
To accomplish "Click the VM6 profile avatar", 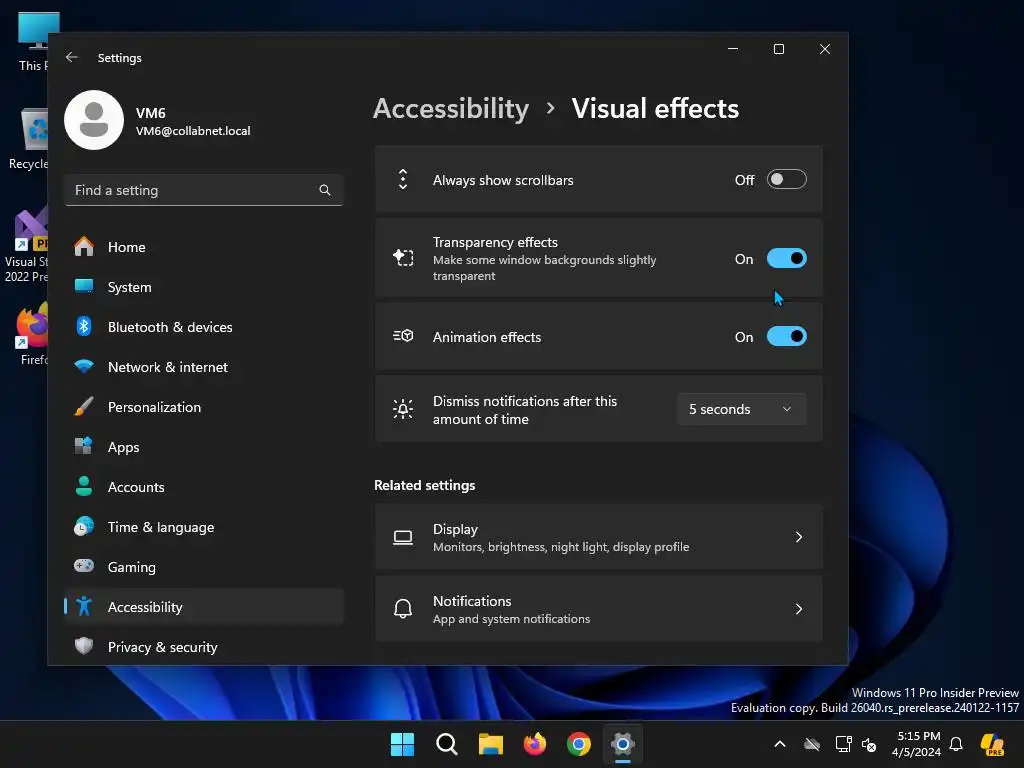I will pos(94,120).
